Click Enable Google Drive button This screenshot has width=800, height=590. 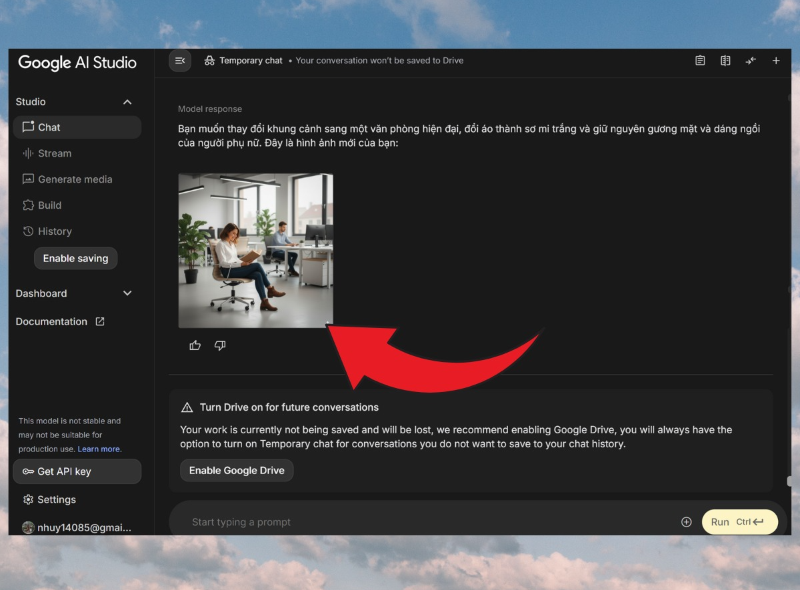237,471
